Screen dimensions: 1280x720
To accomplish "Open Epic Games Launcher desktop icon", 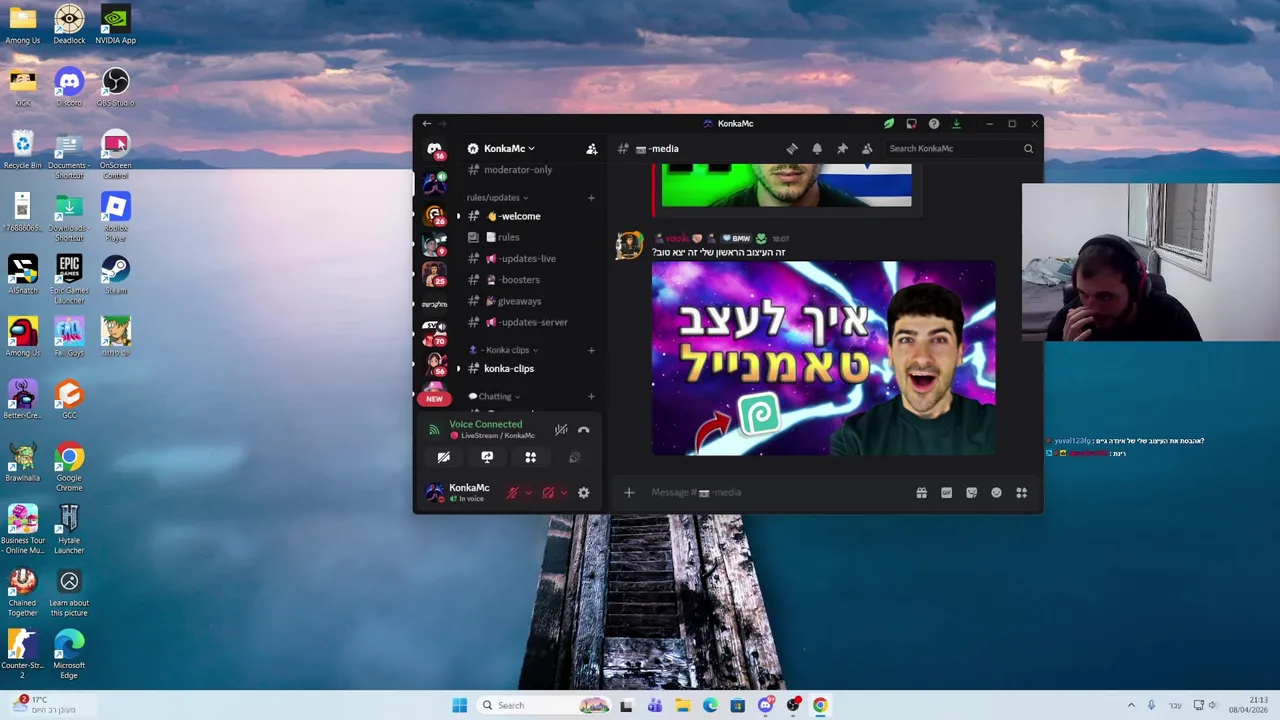I will pos(69,279).
